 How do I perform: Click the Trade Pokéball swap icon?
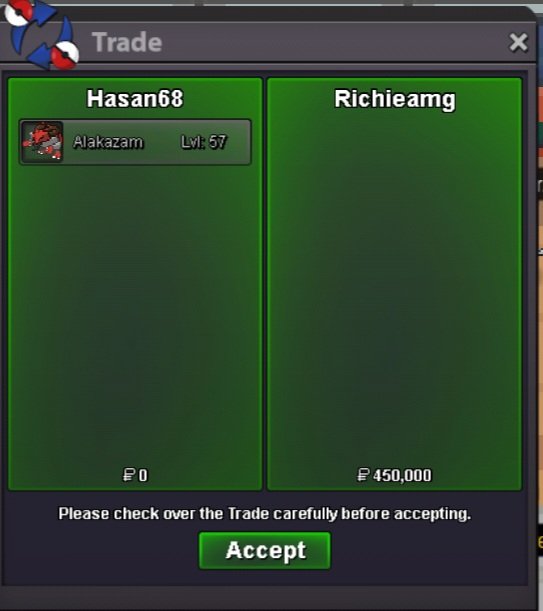(42, 34)
